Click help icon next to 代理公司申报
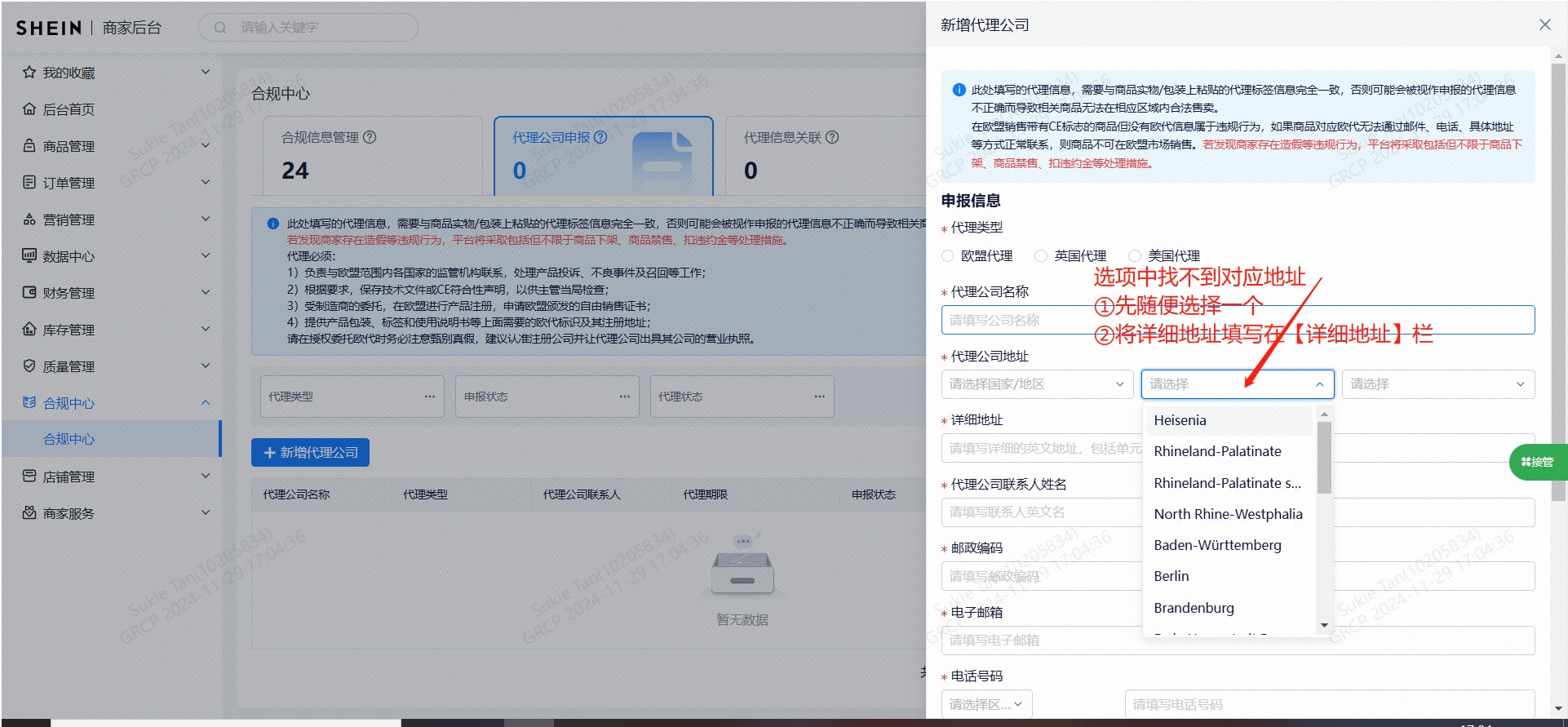 coord(600,137)
